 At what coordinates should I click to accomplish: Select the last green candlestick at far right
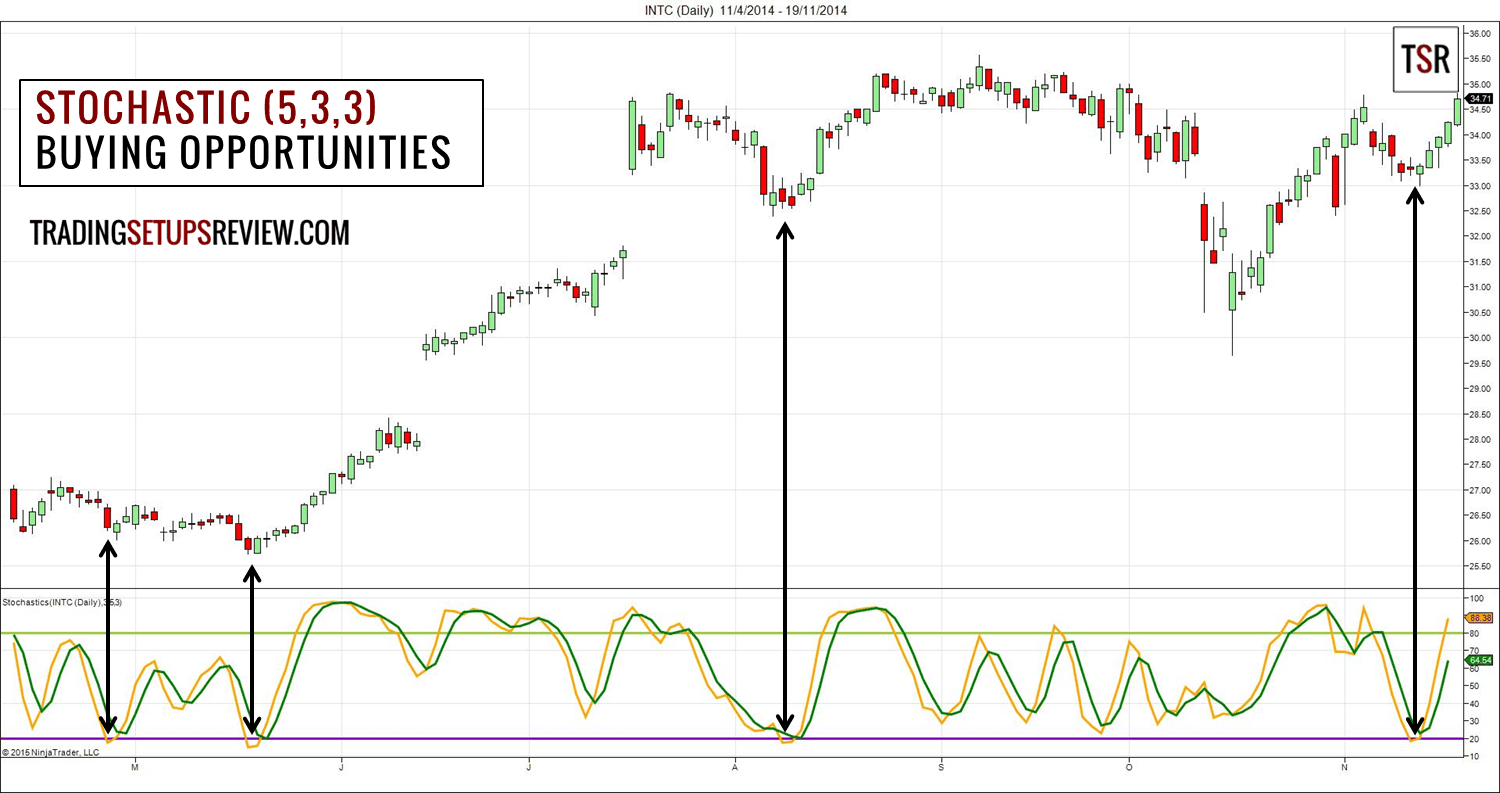(x=1457, y=110)
